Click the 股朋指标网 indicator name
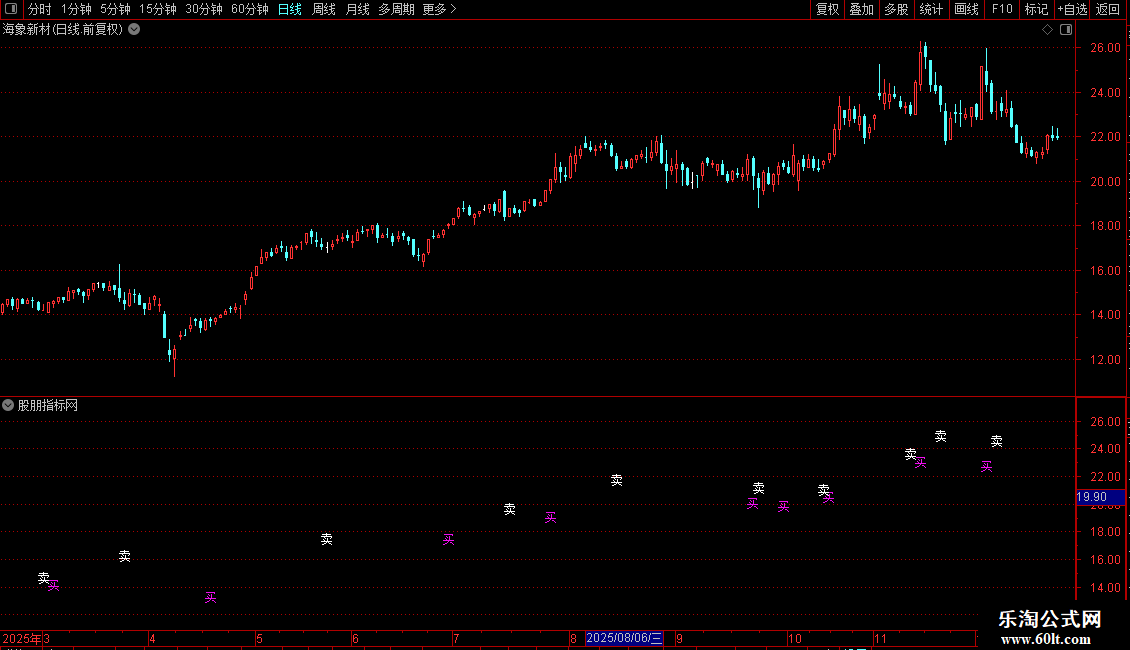Image resolution: width=1130 pixels, height=650 pixels. (x=48, y=406)
